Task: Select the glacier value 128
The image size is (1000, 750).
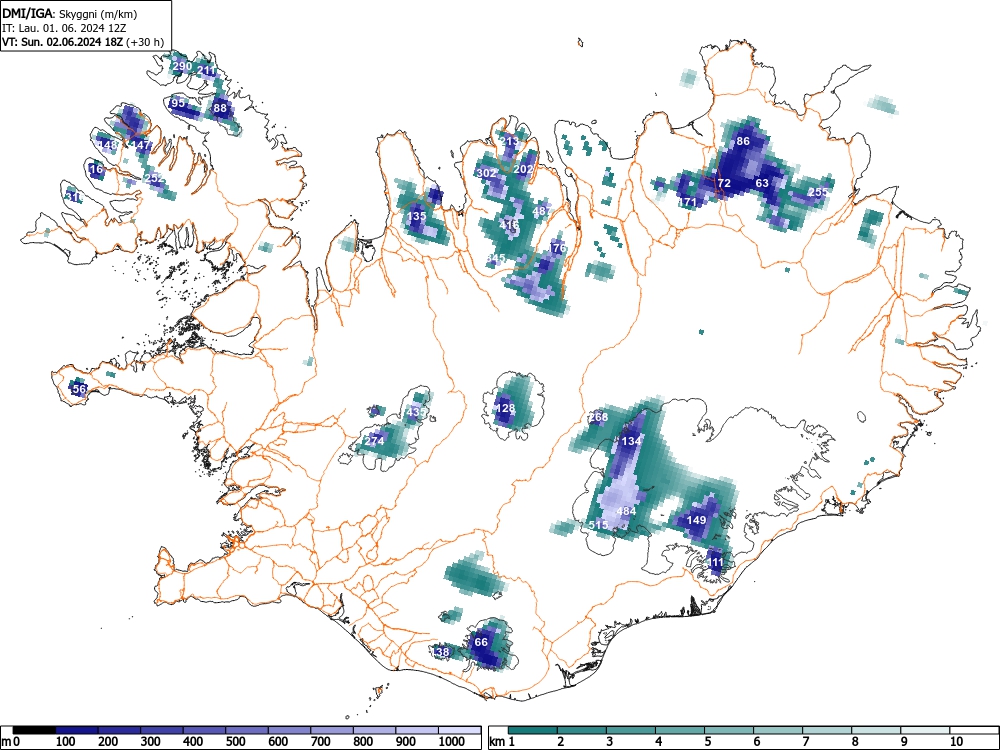Action: (505, 409)
